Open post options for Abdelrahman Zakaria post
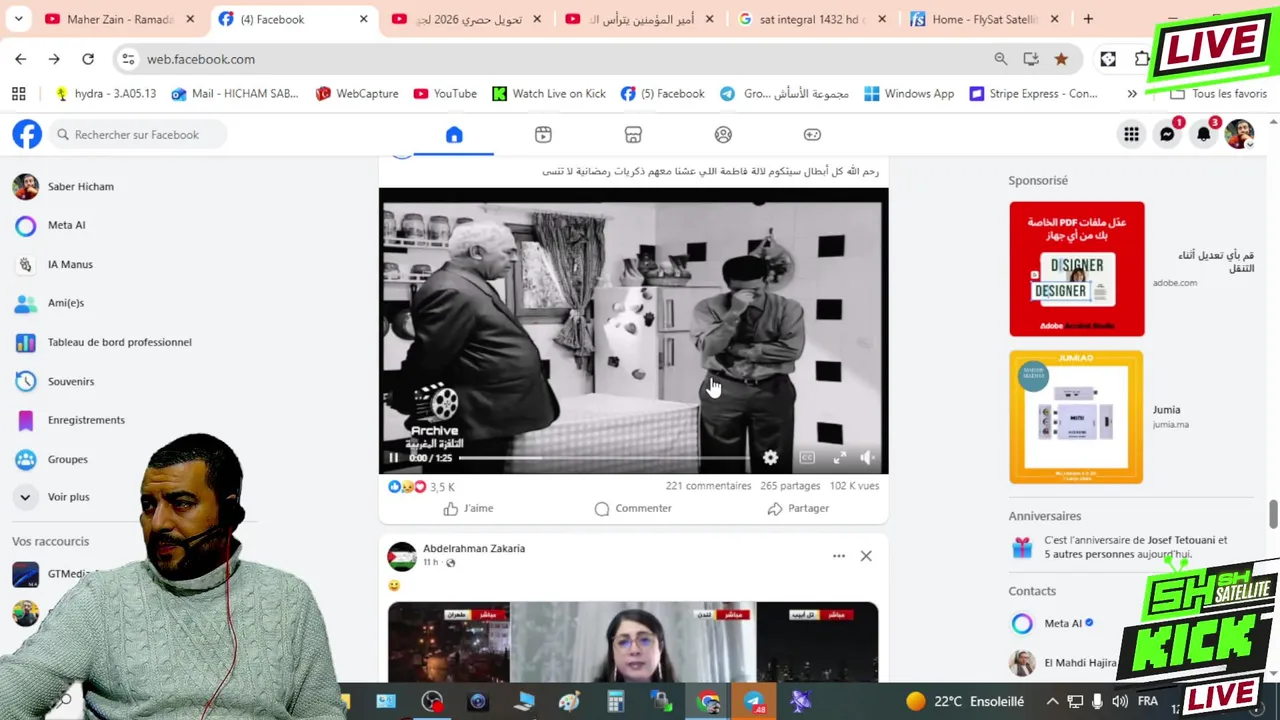The height and width of the screenshot is (720, 1280). pyautogui.click(x=839, y=556)
